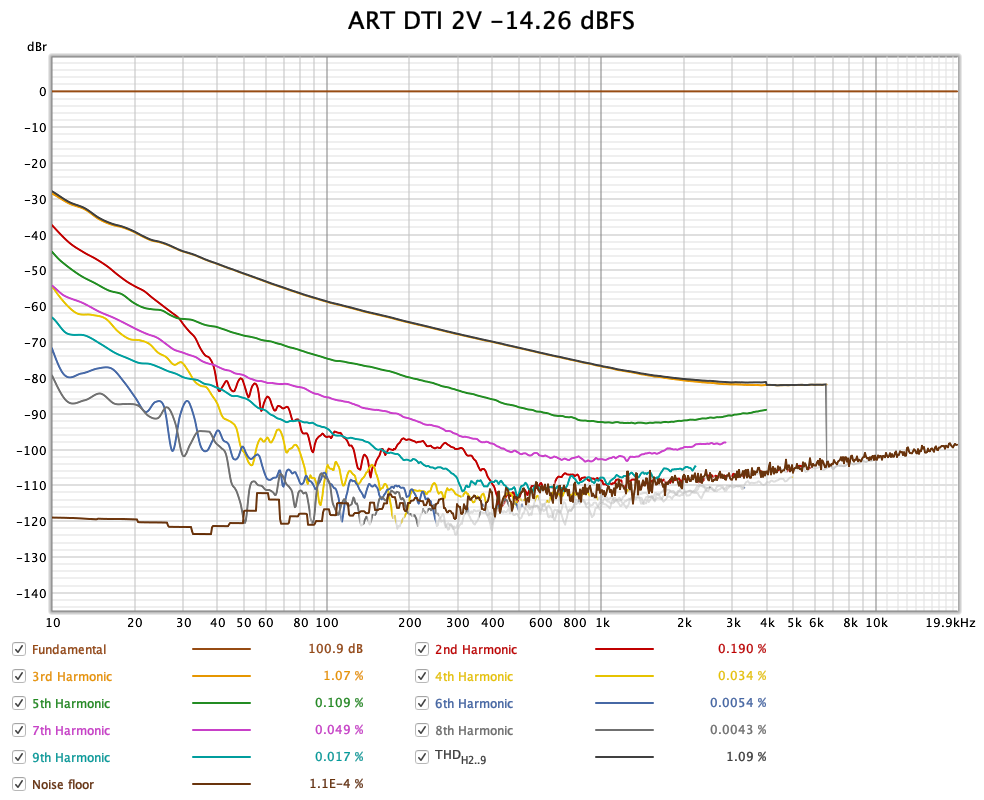Click the '6th Harmonic' legend label
The height and width of the screenshot is (800, 984).
pos(474,703)
